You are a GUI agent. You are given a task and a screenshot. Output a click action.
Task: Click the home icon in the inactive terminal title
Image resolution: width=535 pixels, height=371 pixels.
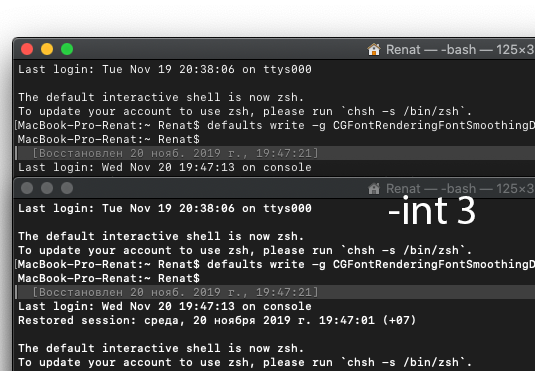click(374, 188)
